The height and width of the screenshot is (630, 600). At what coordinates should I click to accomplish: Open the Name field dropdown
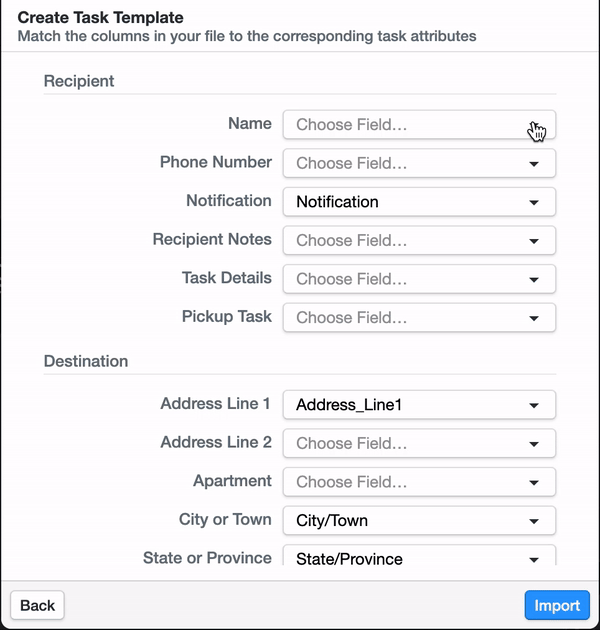tap(419, 125)
